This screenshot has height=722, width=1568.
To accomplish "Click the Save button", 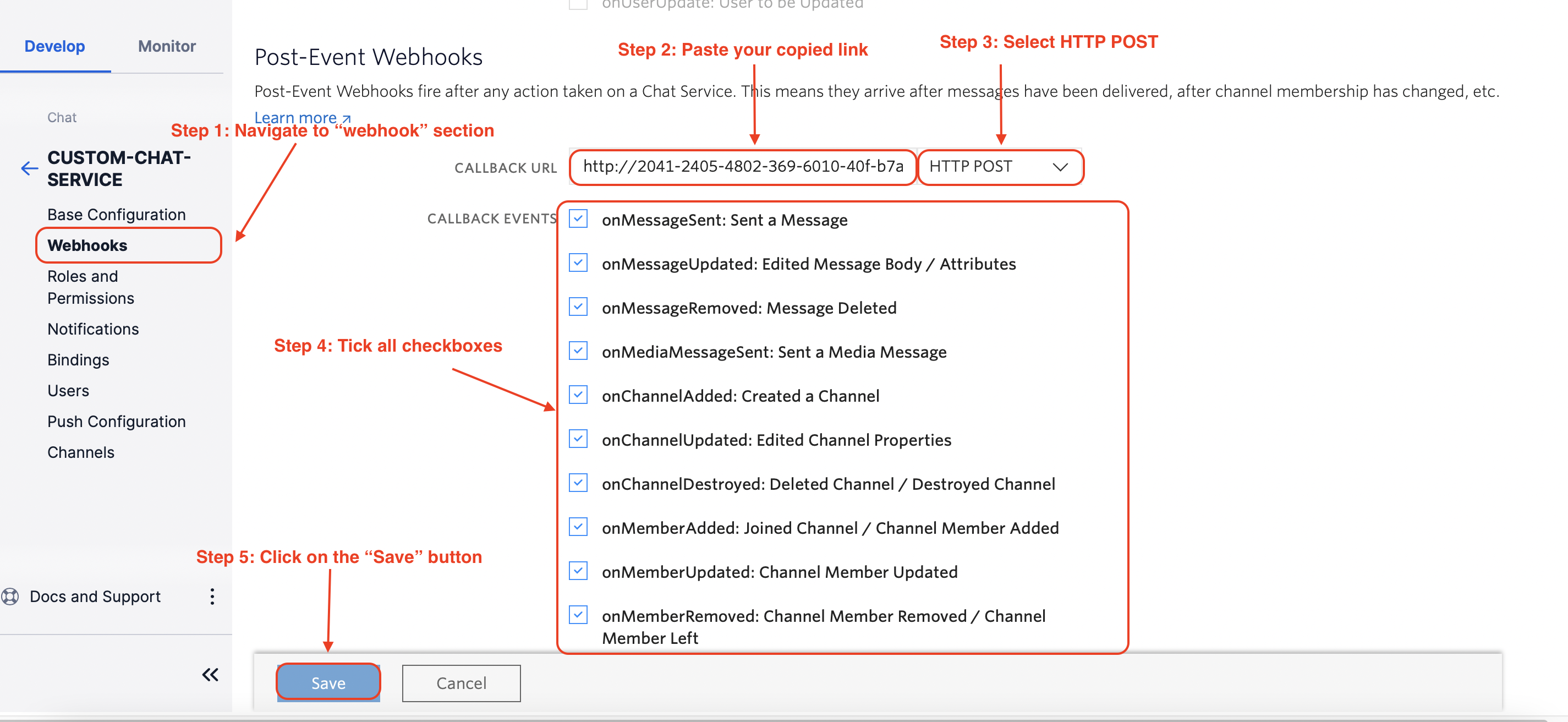I will coord(329,683).
